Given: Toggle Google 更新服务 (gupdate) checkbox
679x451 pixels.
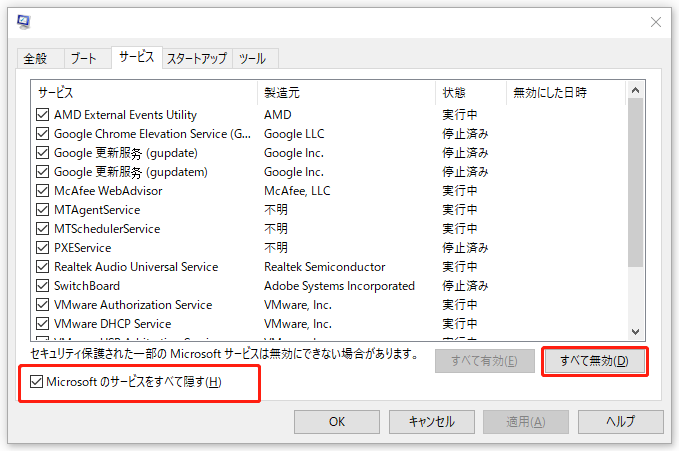Looking at the screenshot, I should point(42,153).
